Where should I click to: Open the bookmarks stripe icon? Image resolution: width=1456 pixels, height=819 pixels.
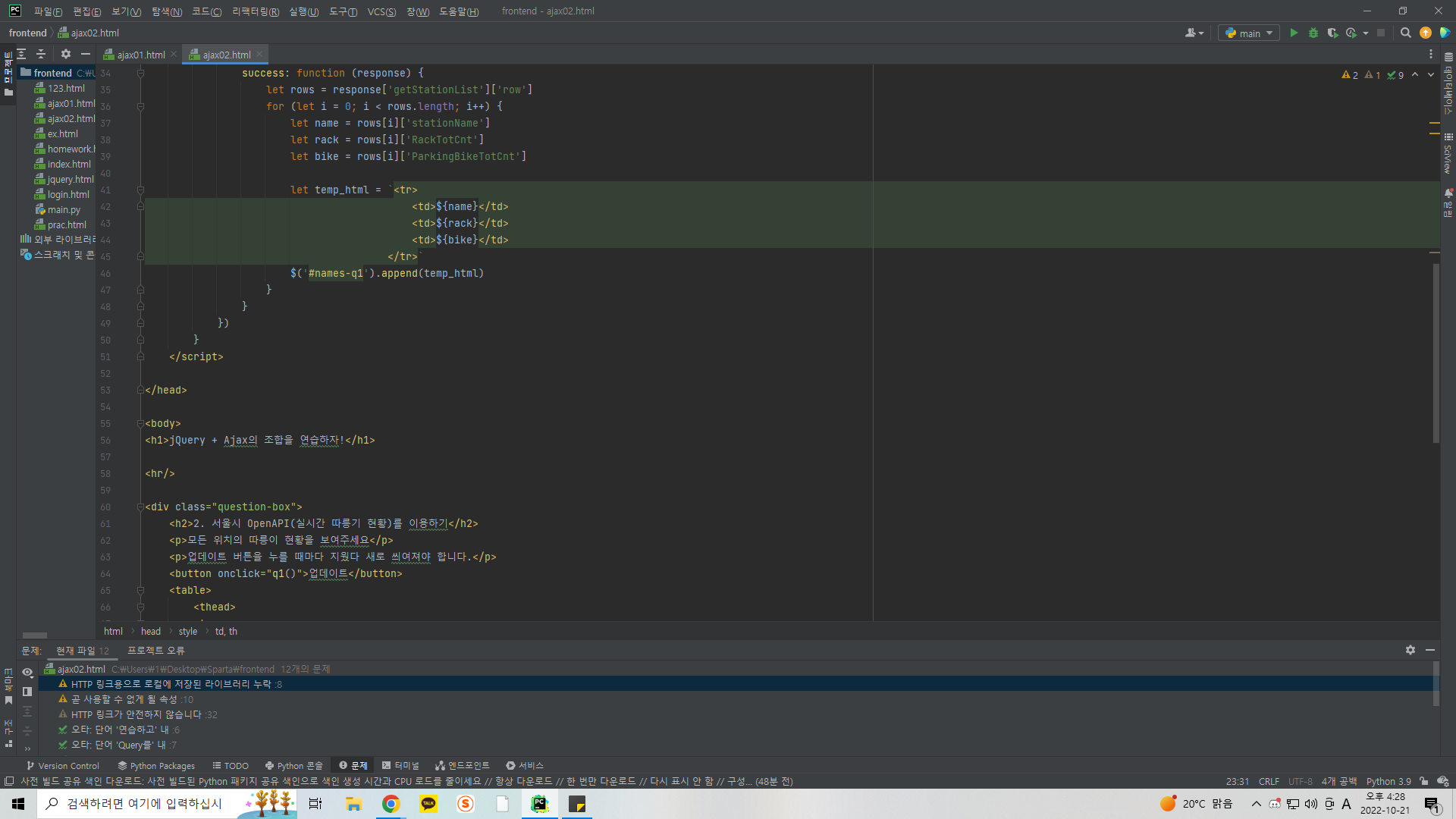(8, 701)
